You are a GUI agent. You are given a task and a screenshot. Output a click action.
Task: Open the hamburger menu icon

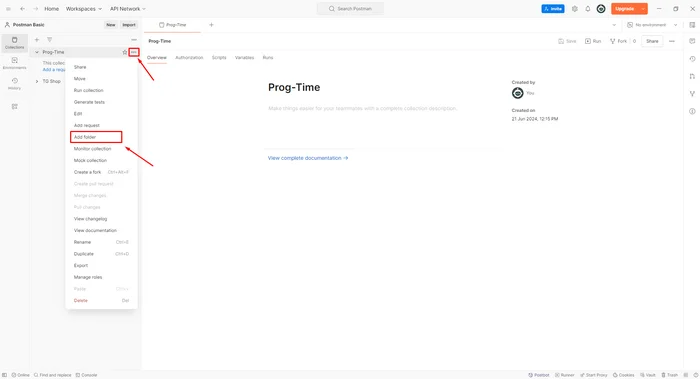pyautogui.click(x=8, y=8)
